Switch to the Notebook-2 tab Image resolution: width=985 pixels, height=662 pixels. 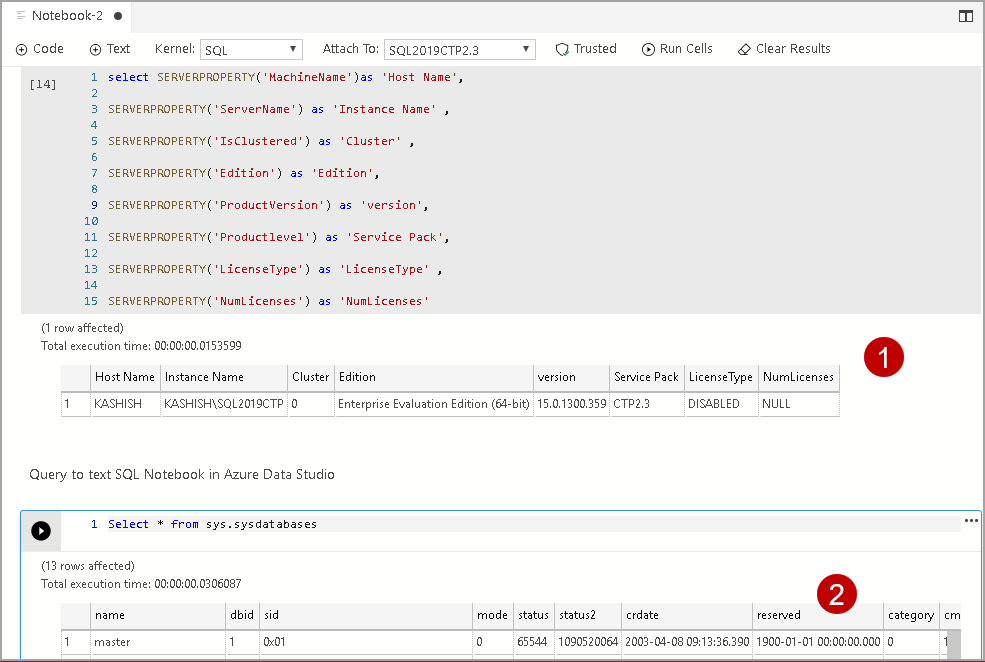click(66, 16)
